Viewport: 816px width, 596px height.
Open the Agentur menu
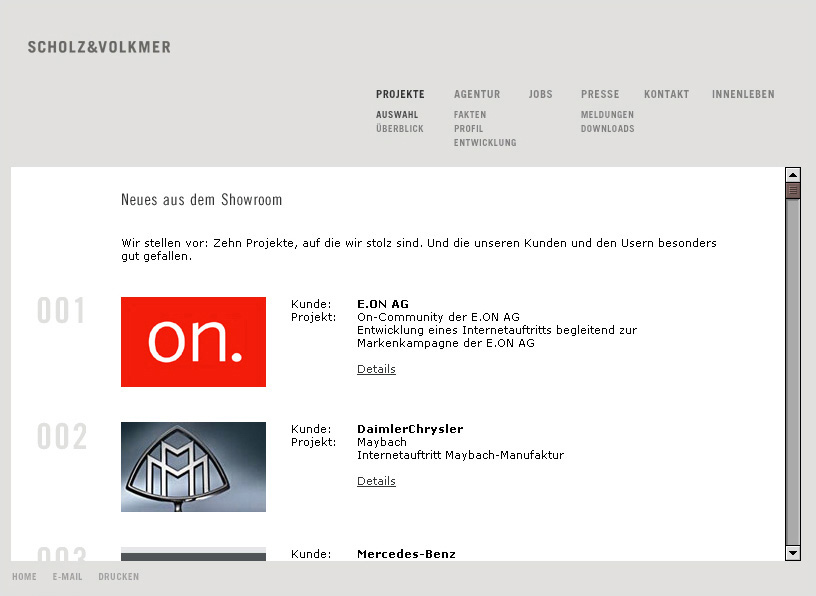coord(477,94)
